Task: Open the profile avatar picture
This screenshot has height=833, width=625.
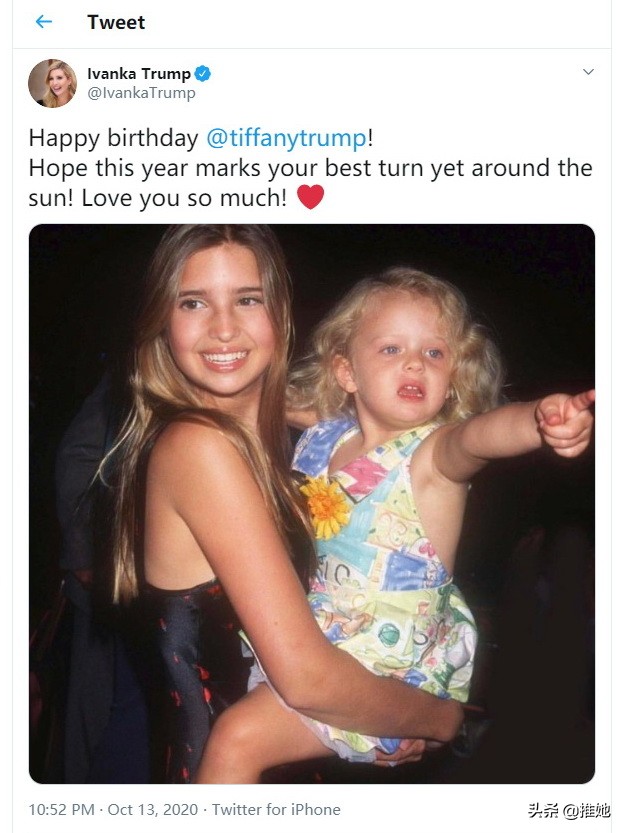Action: pos(52,83)
